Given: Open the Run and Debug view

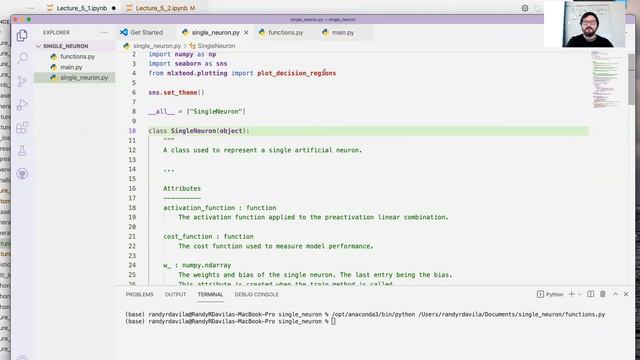Looking at the screenshot, I should [22, 104].
